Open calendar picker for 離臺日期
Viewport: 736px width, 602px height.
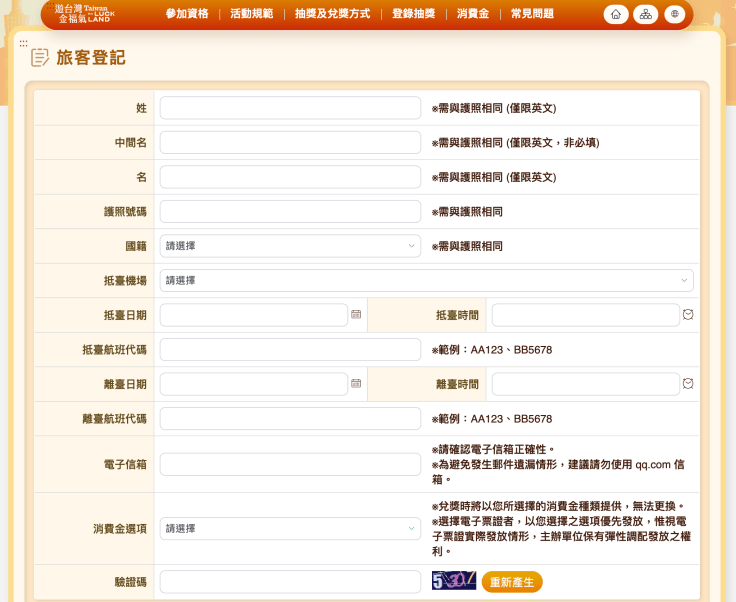pyautogui.click(x=356, y=383)
